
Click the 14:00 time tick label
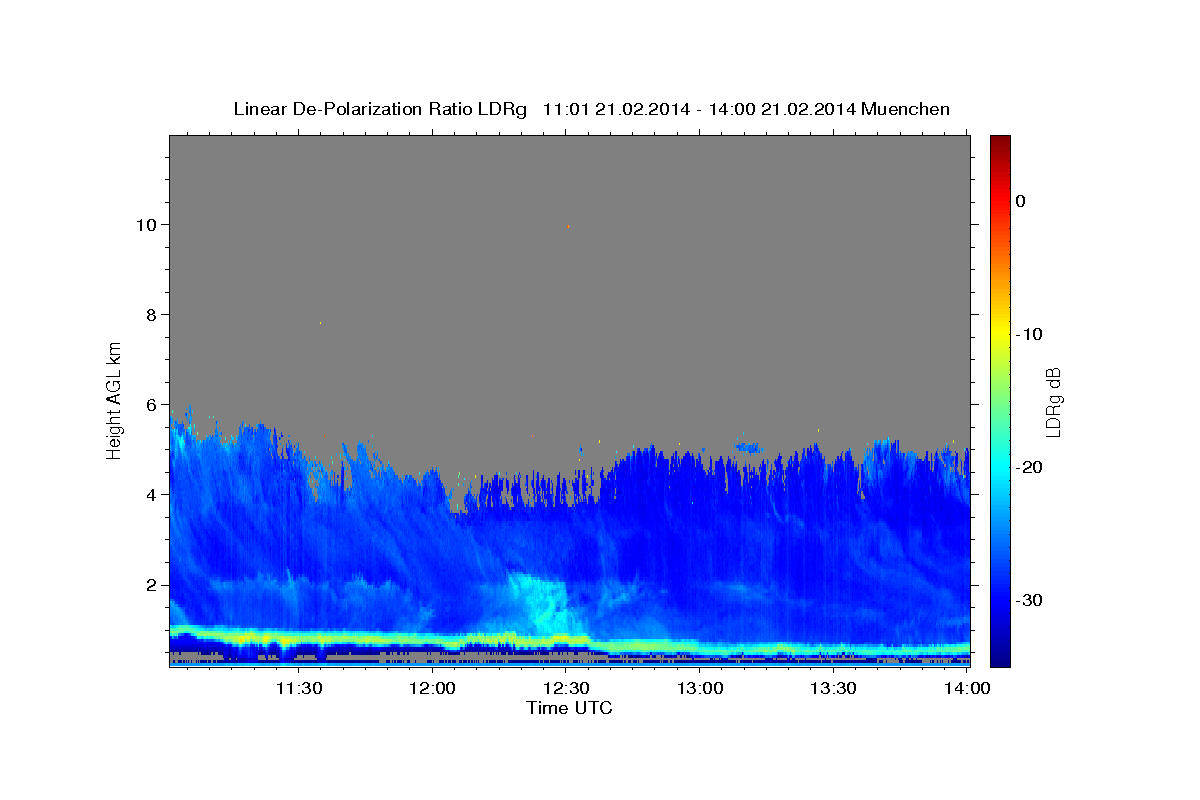[x=967, y=688]
